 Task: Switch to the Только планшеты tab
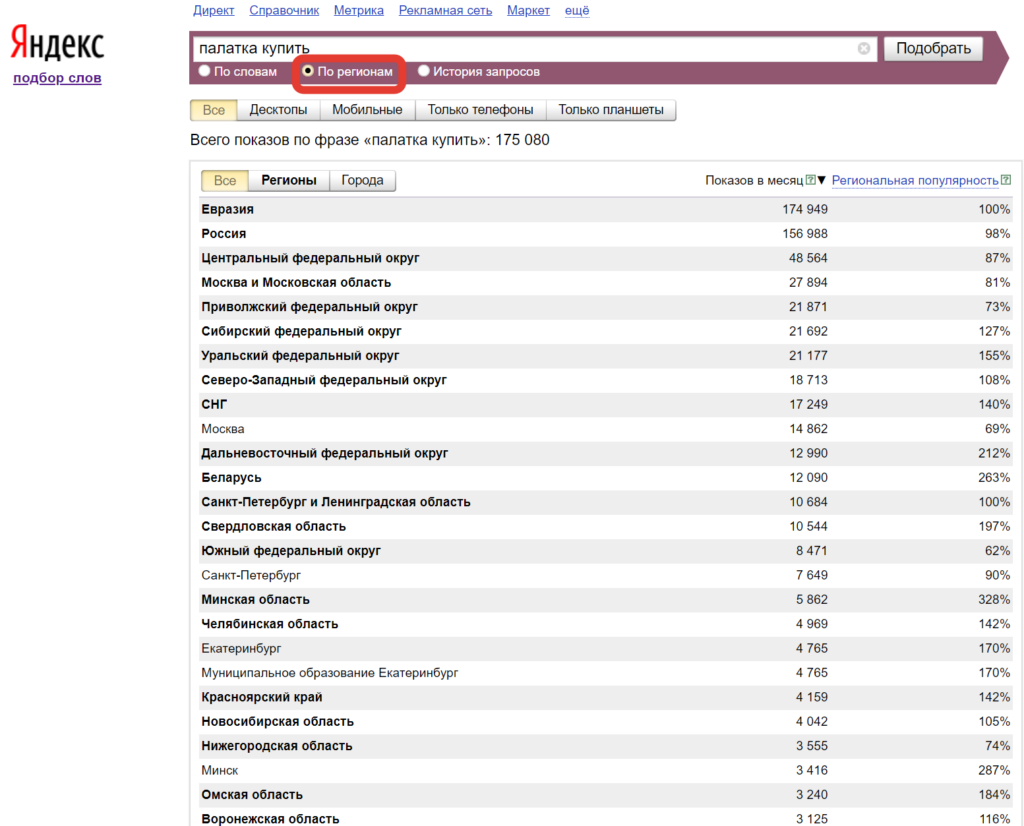[611, 110]
